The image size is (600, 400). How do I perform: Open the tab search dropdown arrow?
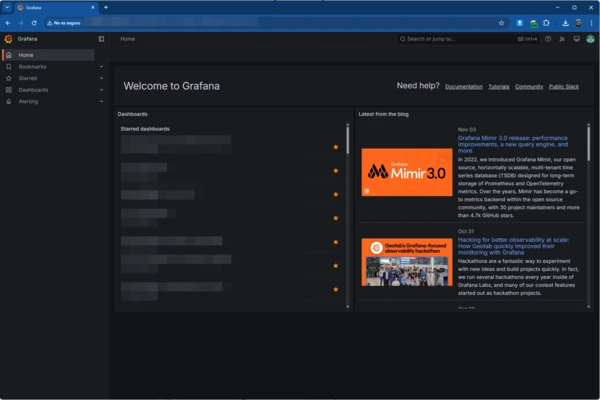[7, 7]
